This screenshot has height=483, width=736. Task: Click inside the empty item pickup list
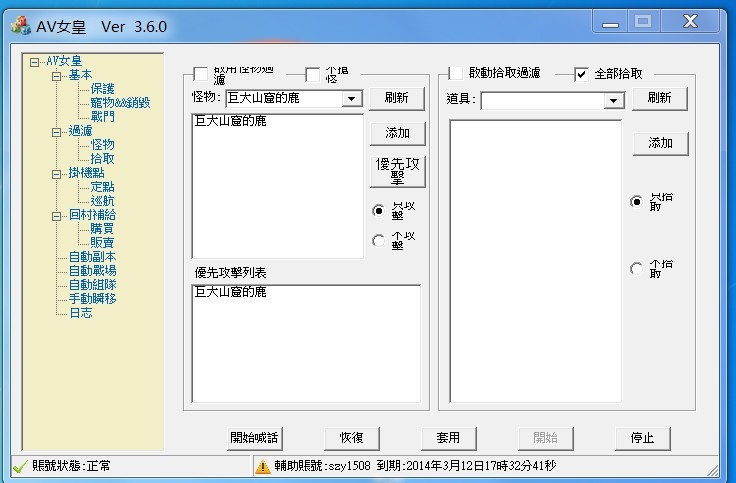(536, 261)
